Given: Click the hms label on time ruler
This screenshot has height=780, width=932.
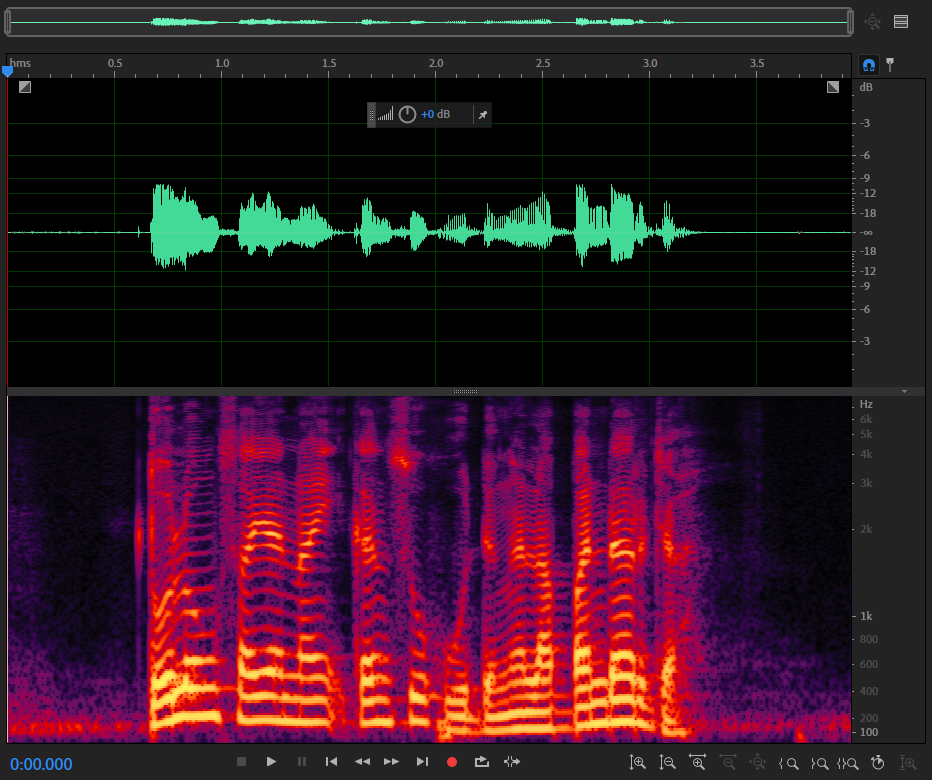Looking at the screenshot, I should click(x=20, y=63).
